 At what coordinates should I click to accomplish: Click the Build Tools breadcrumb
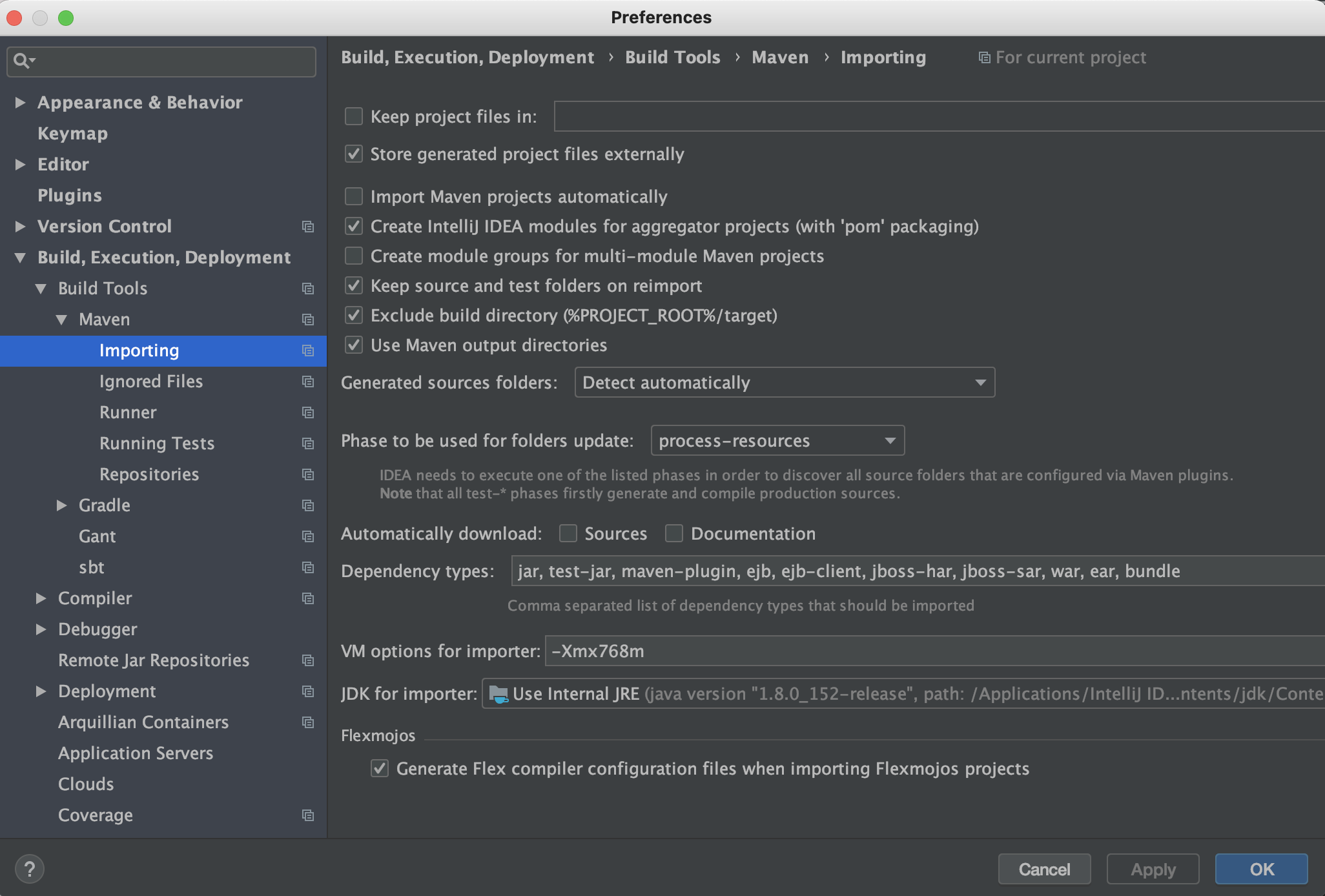click(672, 57)
